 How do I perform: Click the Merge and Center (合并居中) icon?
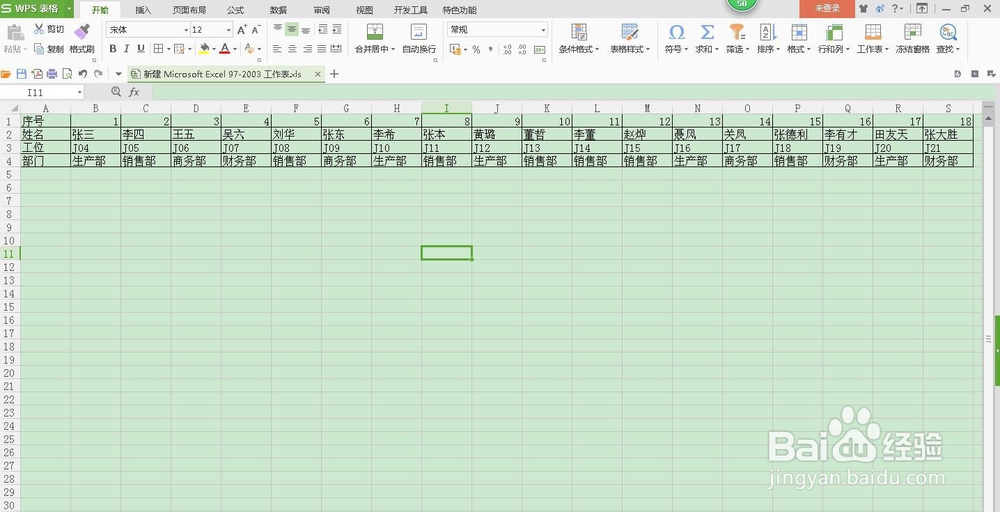click(x=375, y=32)
